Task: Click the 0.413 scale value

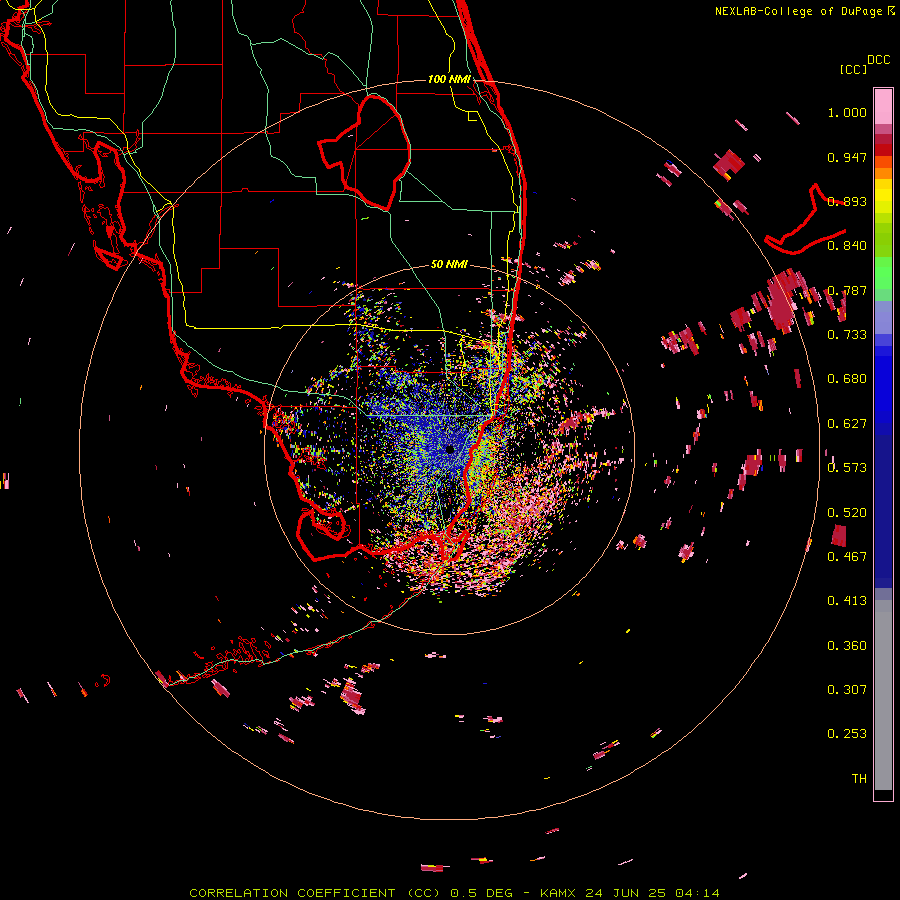Action: click(847, 601)
